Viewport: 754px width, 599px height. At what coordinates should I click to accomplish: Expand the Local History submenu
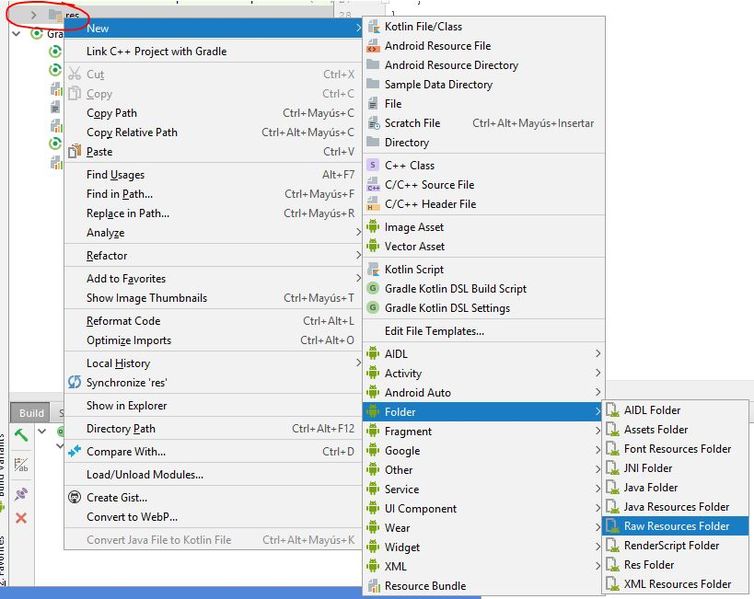coord(358,362)
